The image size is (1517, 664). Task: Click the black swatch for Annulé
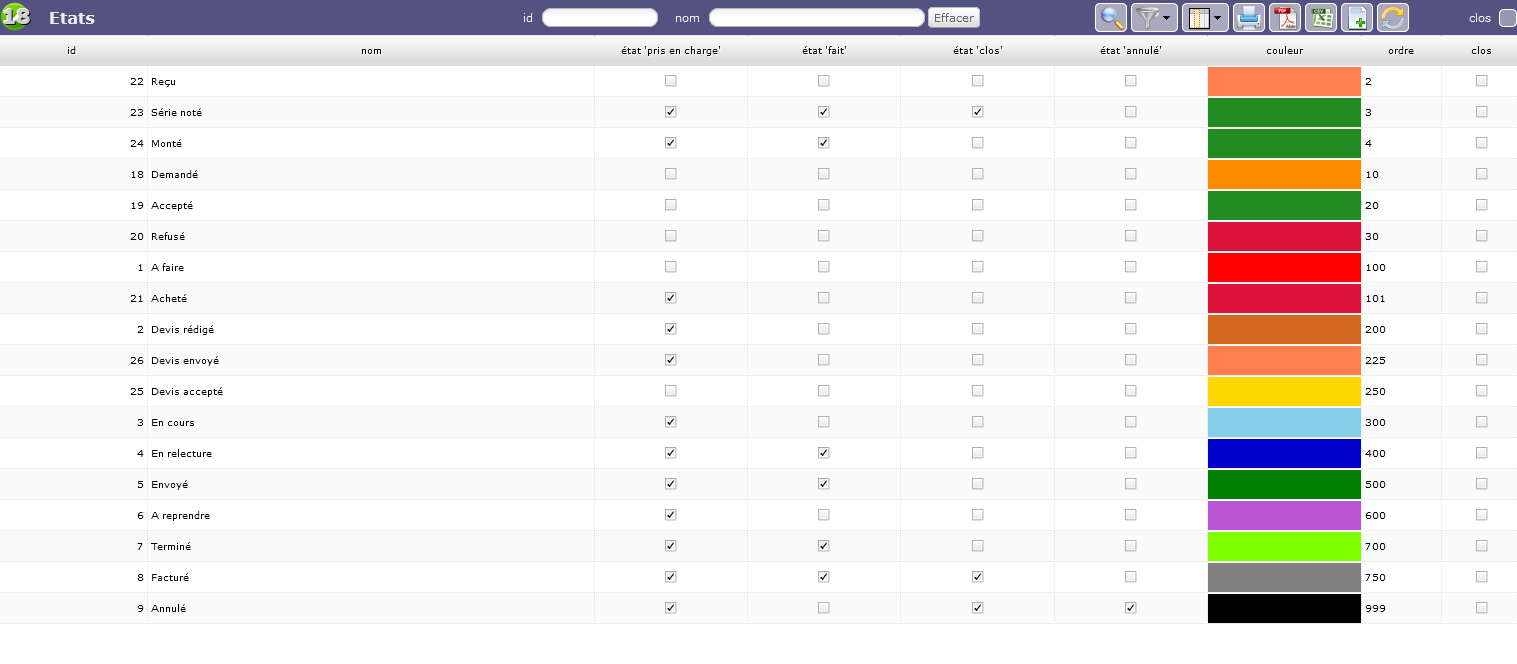click(x=1284, y=608)
